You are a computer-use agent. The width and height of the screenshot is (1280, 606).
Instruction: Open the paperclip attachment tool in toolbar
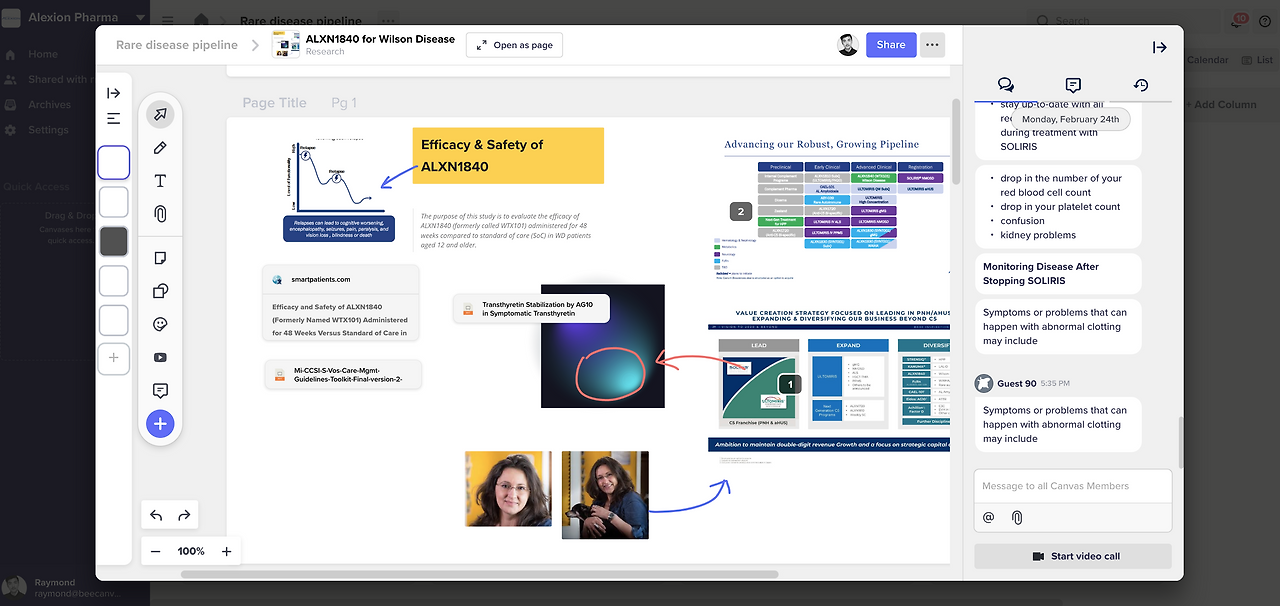160,213
